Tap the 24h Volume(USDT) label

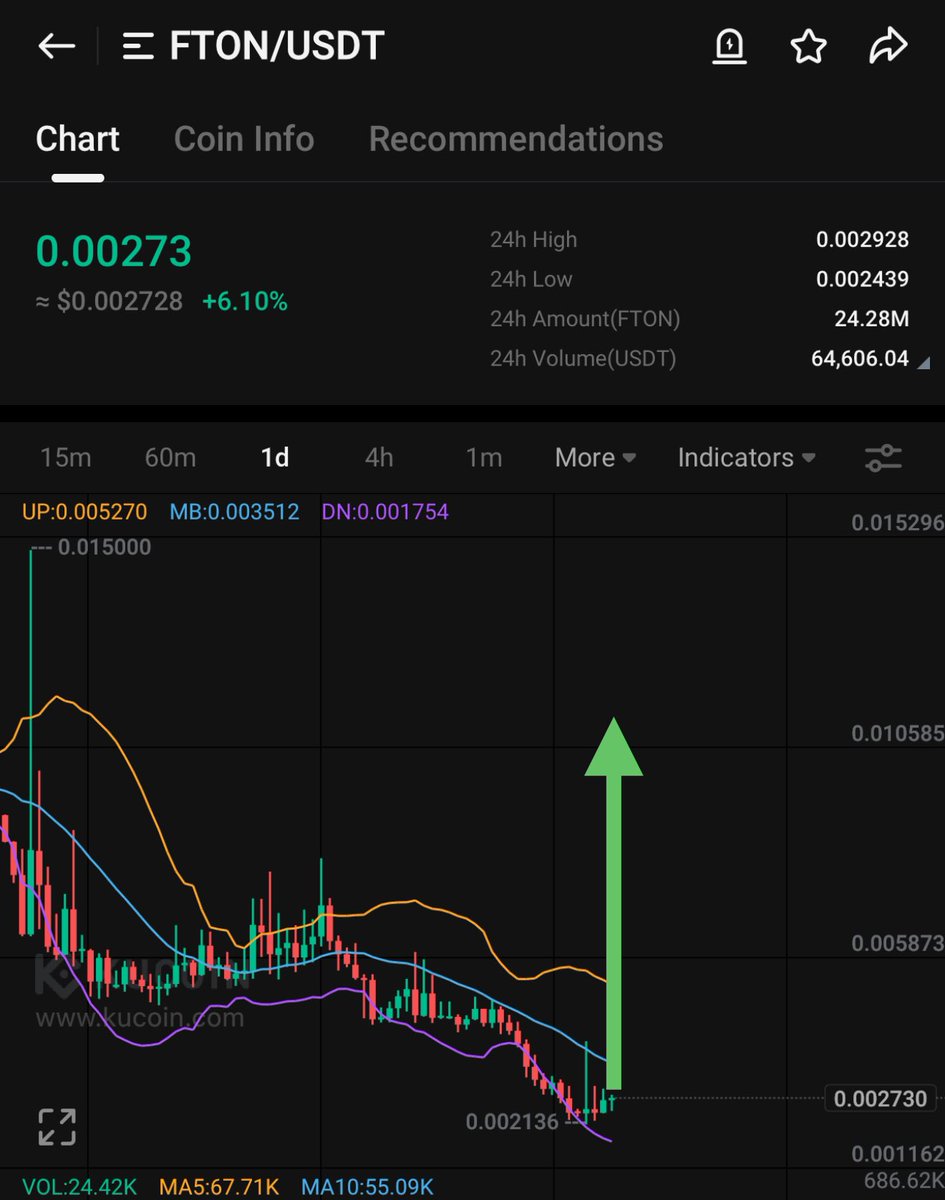click(x=583, y=358)
